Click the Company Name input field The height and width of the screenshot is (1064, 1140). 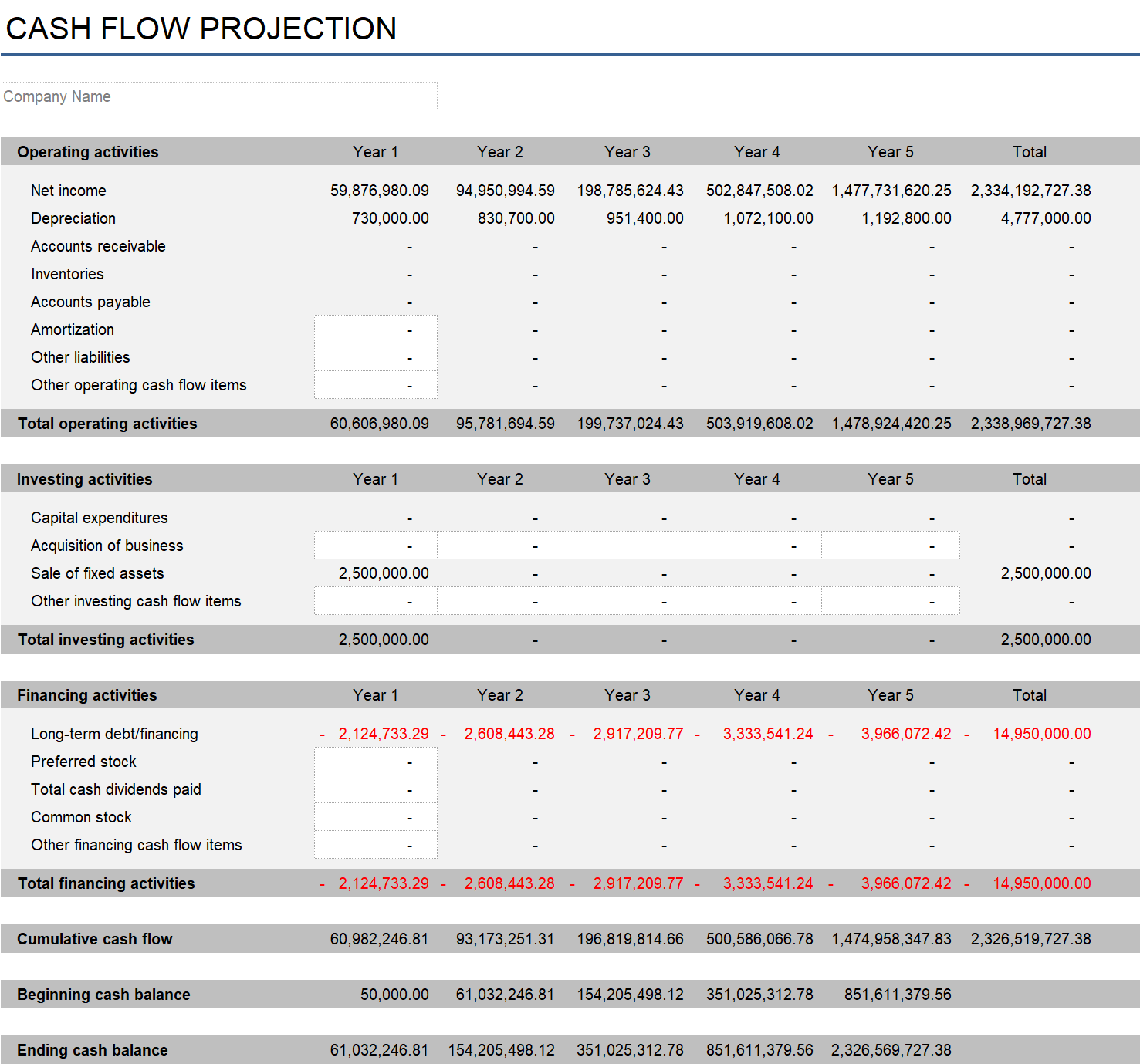[218, 96]
